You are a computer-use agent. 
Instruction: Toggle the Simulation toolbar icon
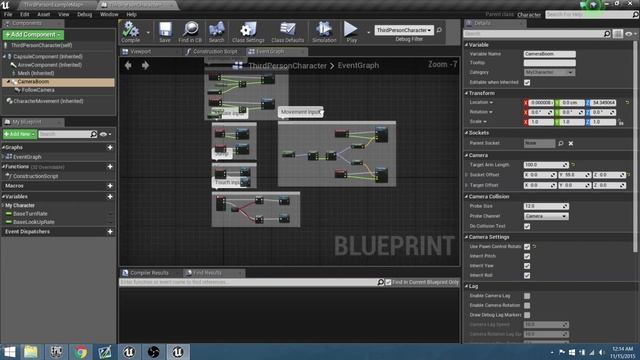point(324,31)
